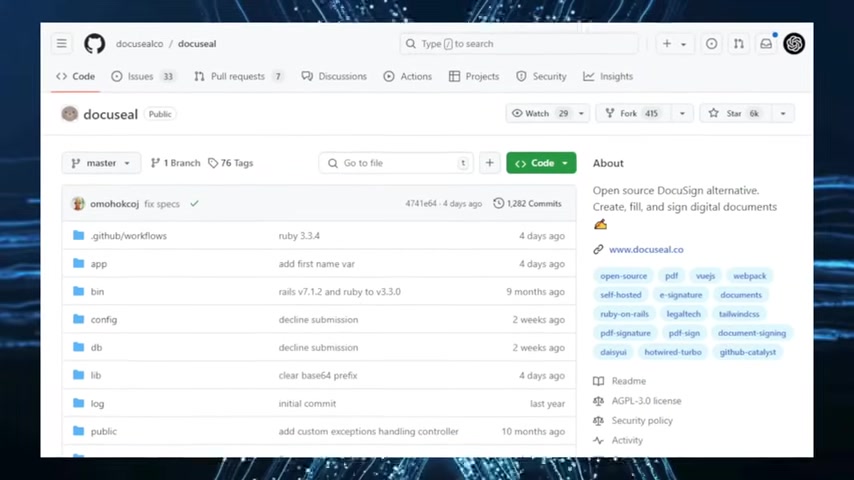Open commit hash 4741e64
The width and height of the screenshot is (854, 480).
(x=421, y=204)
